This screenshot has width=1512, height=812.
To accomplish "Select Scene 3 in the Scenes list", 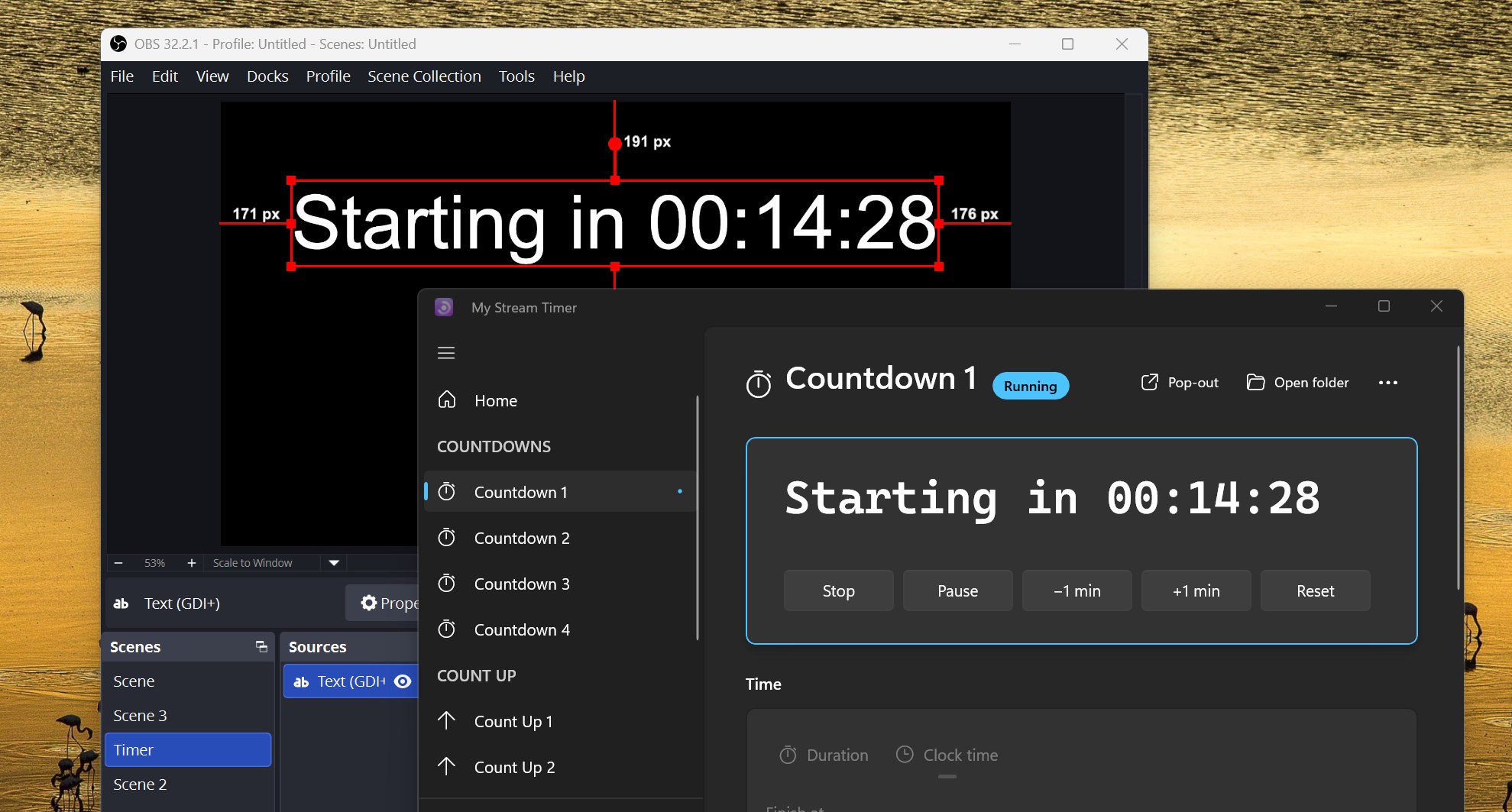I will [x=188, y=716].
